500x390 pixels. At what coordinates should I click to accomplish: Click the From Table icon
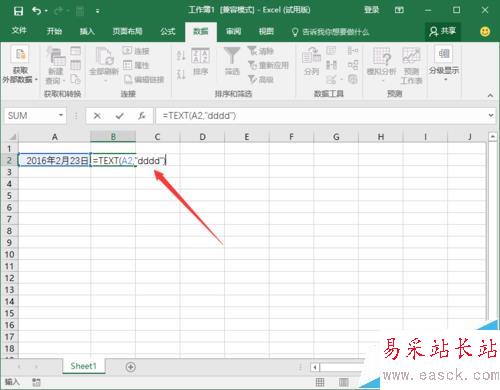pyautogui.click(x=76, y=65)
